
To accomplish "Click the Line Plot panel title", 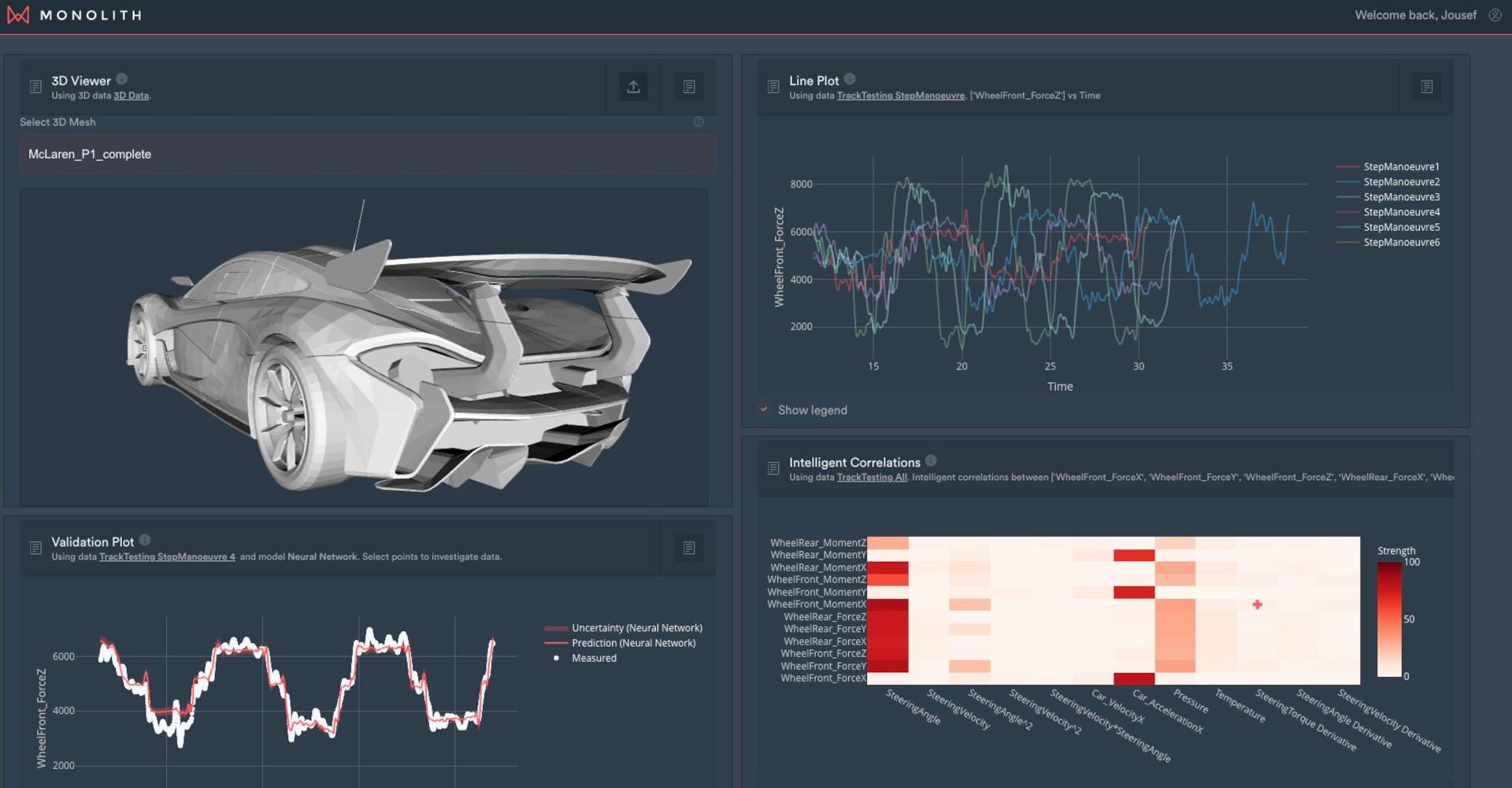I will pos(814,80).
